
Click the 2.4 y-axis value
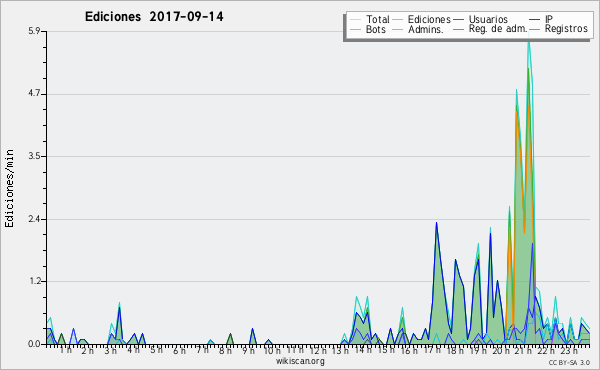pyautogui.click(x=34, y=220)
